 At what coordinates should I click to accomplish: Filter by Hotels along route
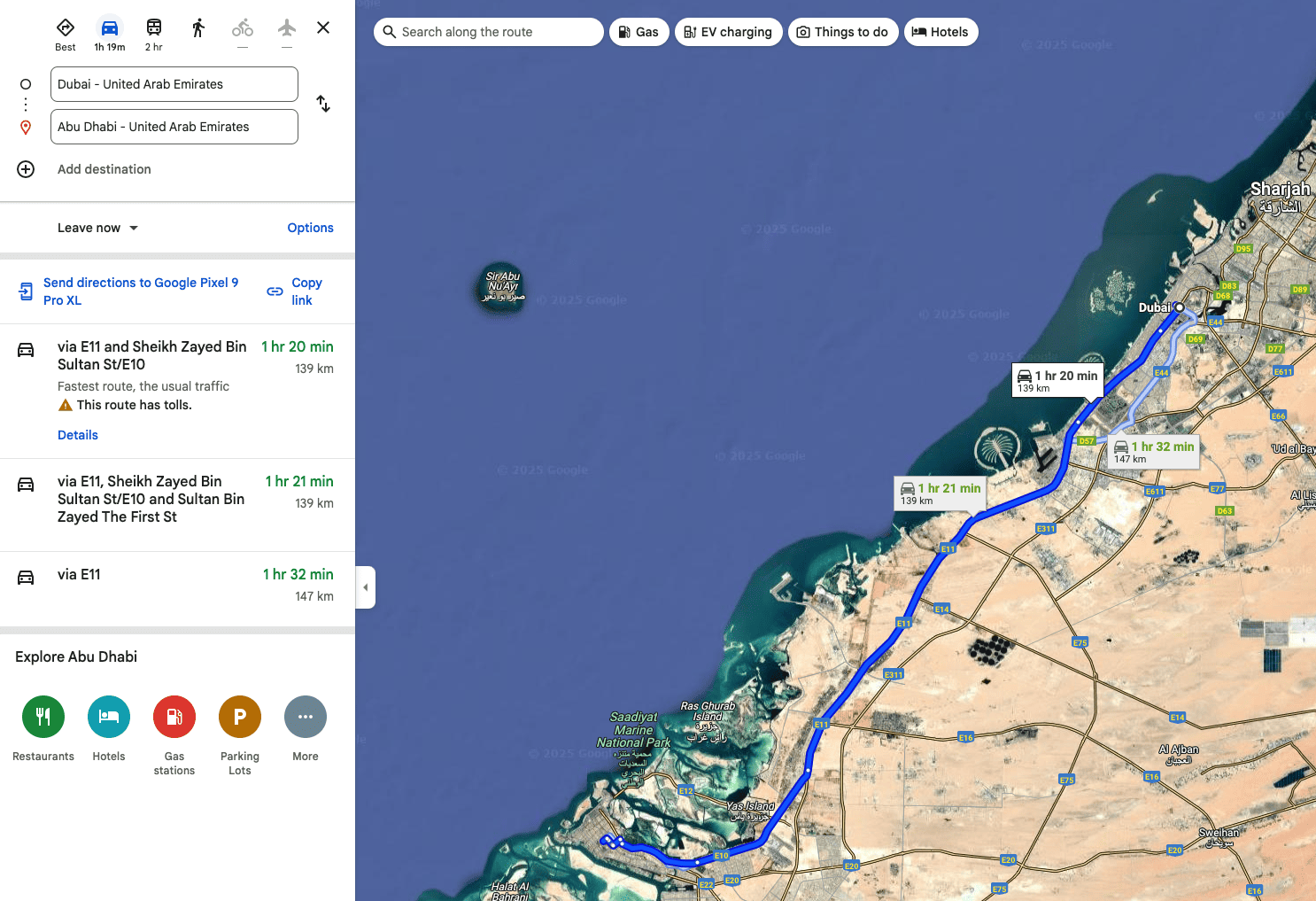click(941, 32)
